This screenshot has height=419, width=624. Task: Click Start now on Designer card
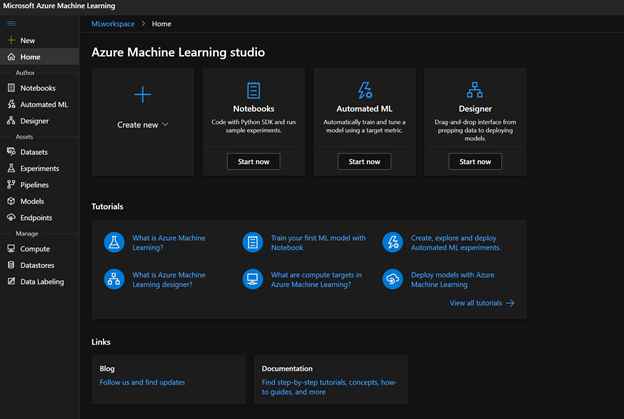click(475, 162)
